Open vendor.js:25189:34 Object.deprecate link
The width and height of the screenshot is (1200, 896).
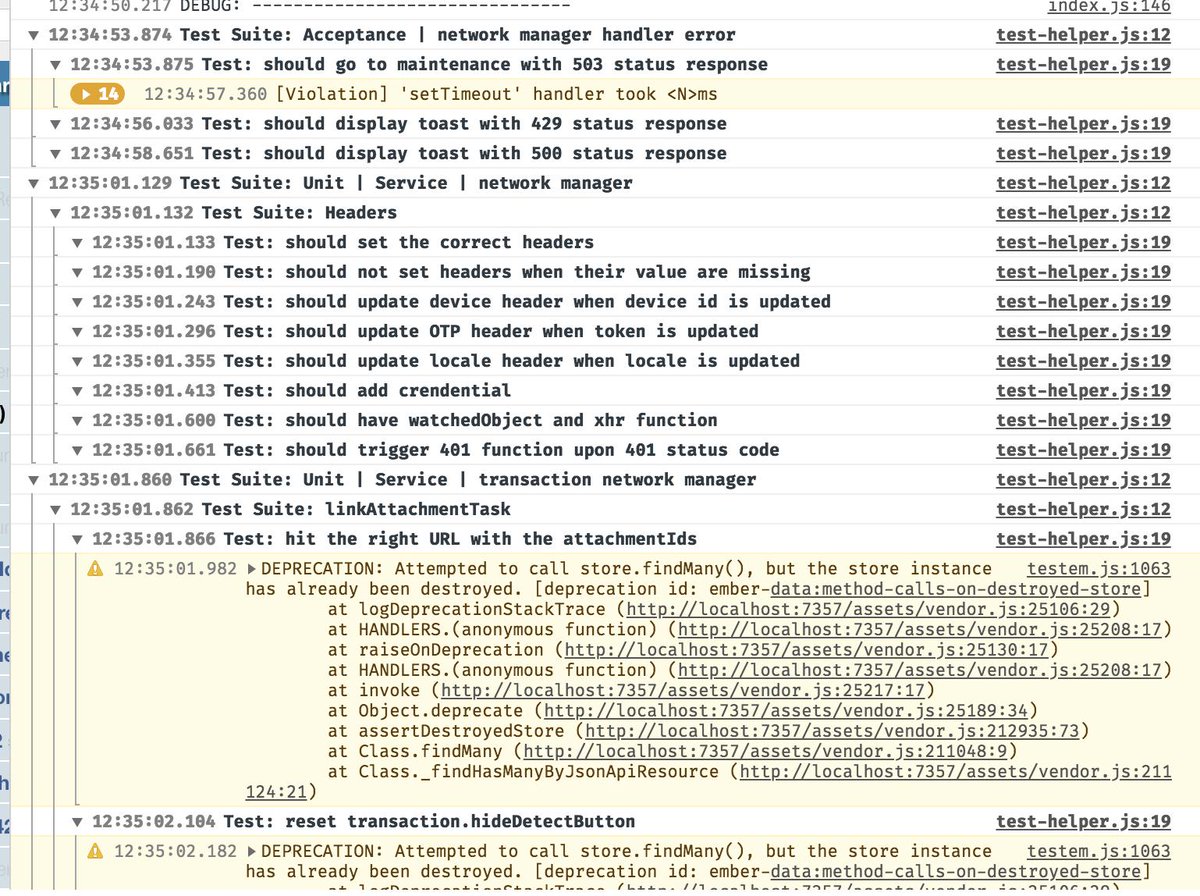[x=786, y=711]
